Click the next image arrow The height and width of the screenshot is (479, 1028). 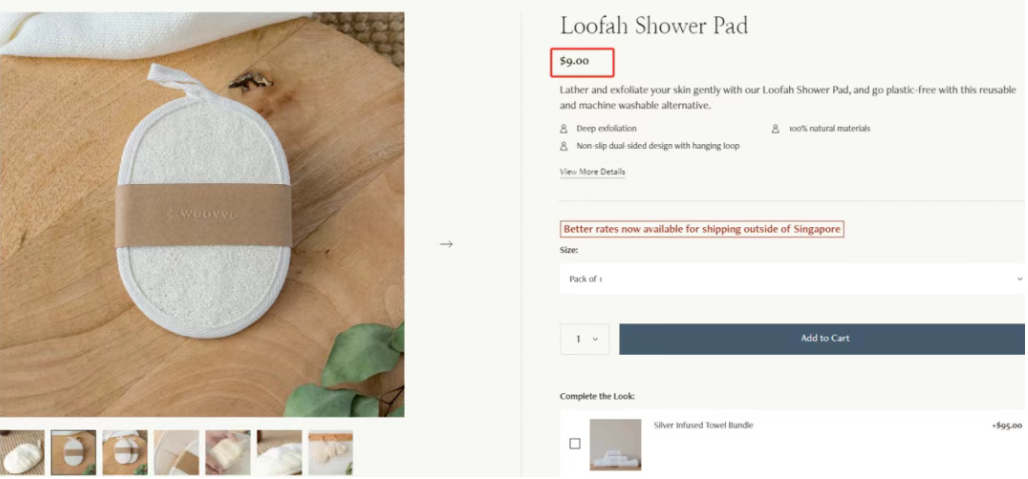point(446,244)
